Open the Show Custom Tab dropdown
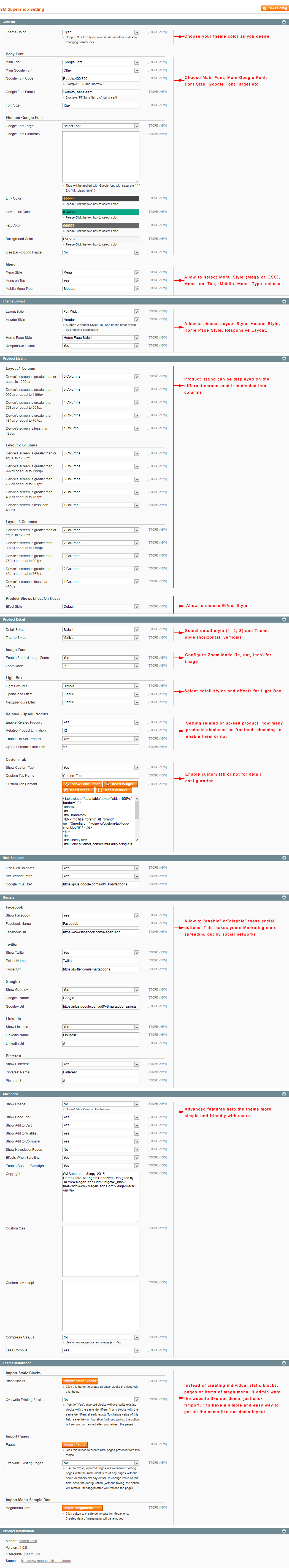The height and width of the screenshot is (1568, 289). tap(101, 768)
